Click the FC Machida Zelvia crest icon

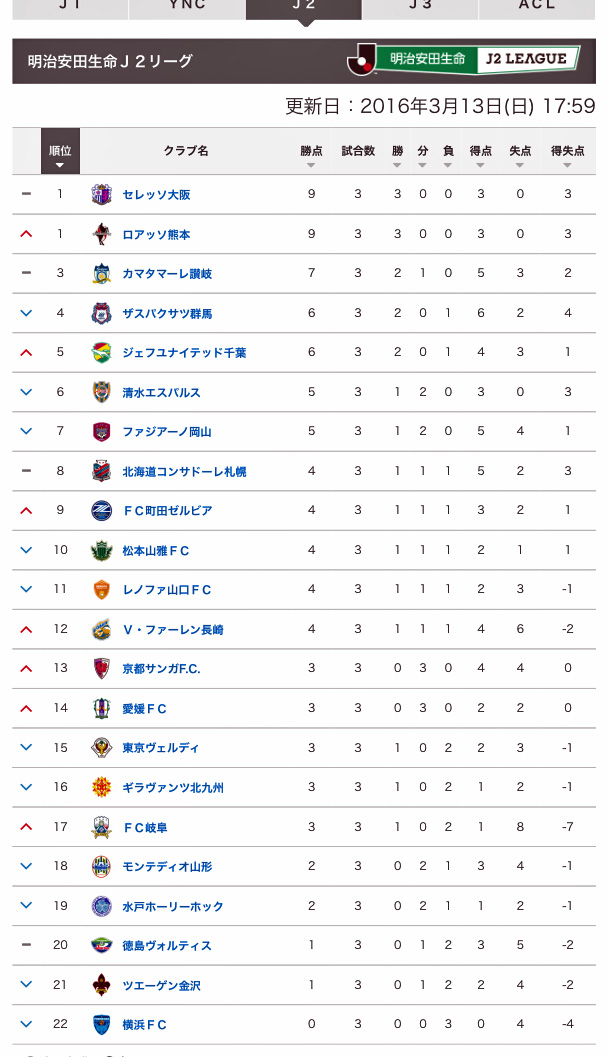[x=101, y=510]
